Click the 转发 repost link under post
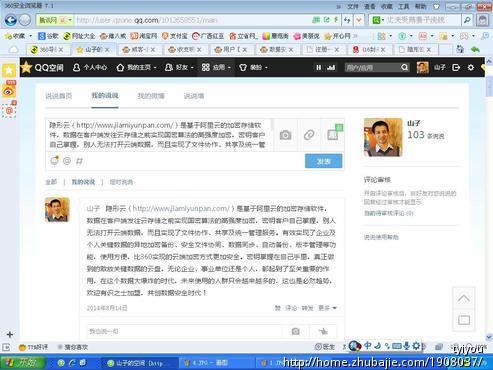Image resolution: width=493 pixels, height=370 pixels. coord(307,308)
